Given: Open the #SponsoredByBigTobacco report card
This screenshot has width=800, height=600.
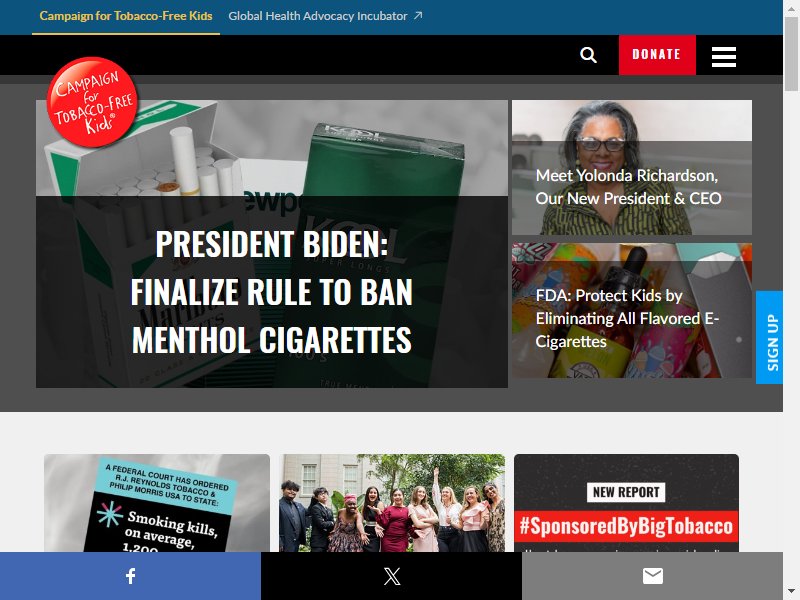Looking at the screenshot, I should [627, 503].
